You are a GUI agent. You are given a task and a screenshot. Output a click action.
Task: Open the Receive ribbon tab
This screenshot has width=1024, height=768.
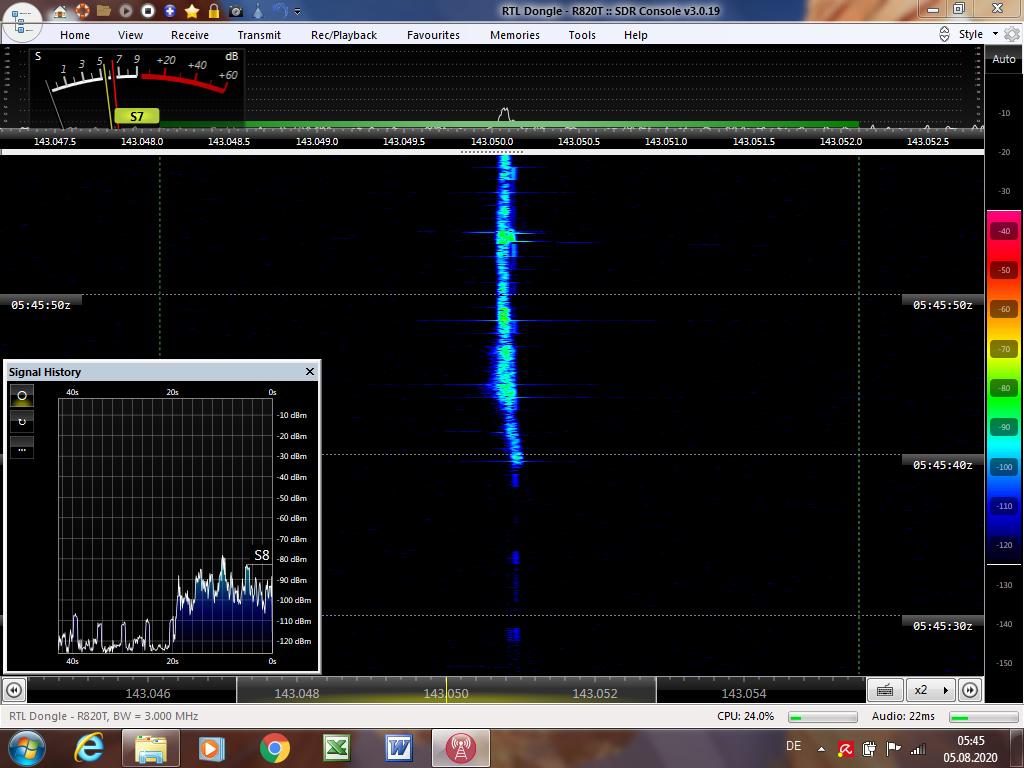[x=190, y=35]
